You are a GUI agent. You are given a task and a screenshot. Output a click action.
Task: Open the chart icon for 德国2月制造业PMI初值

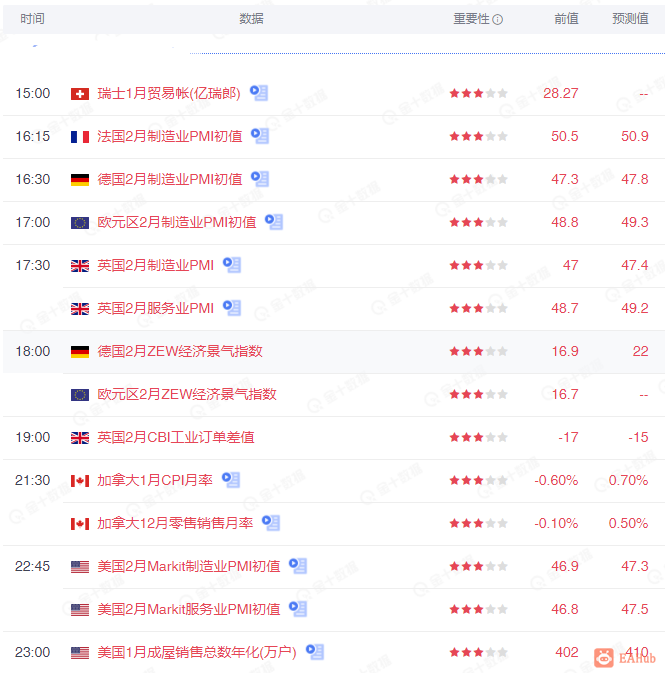(260, 179)
